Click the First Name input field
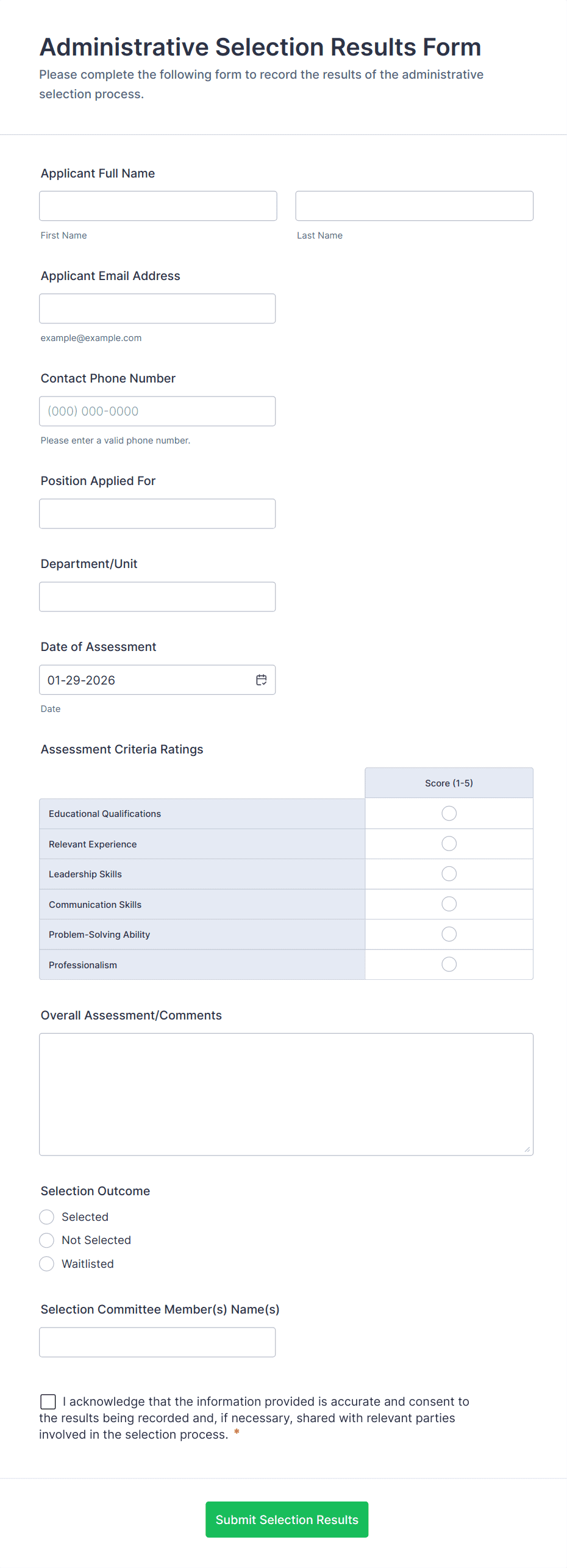Screen dimensions: 567x1568 (x=157, y=206)
